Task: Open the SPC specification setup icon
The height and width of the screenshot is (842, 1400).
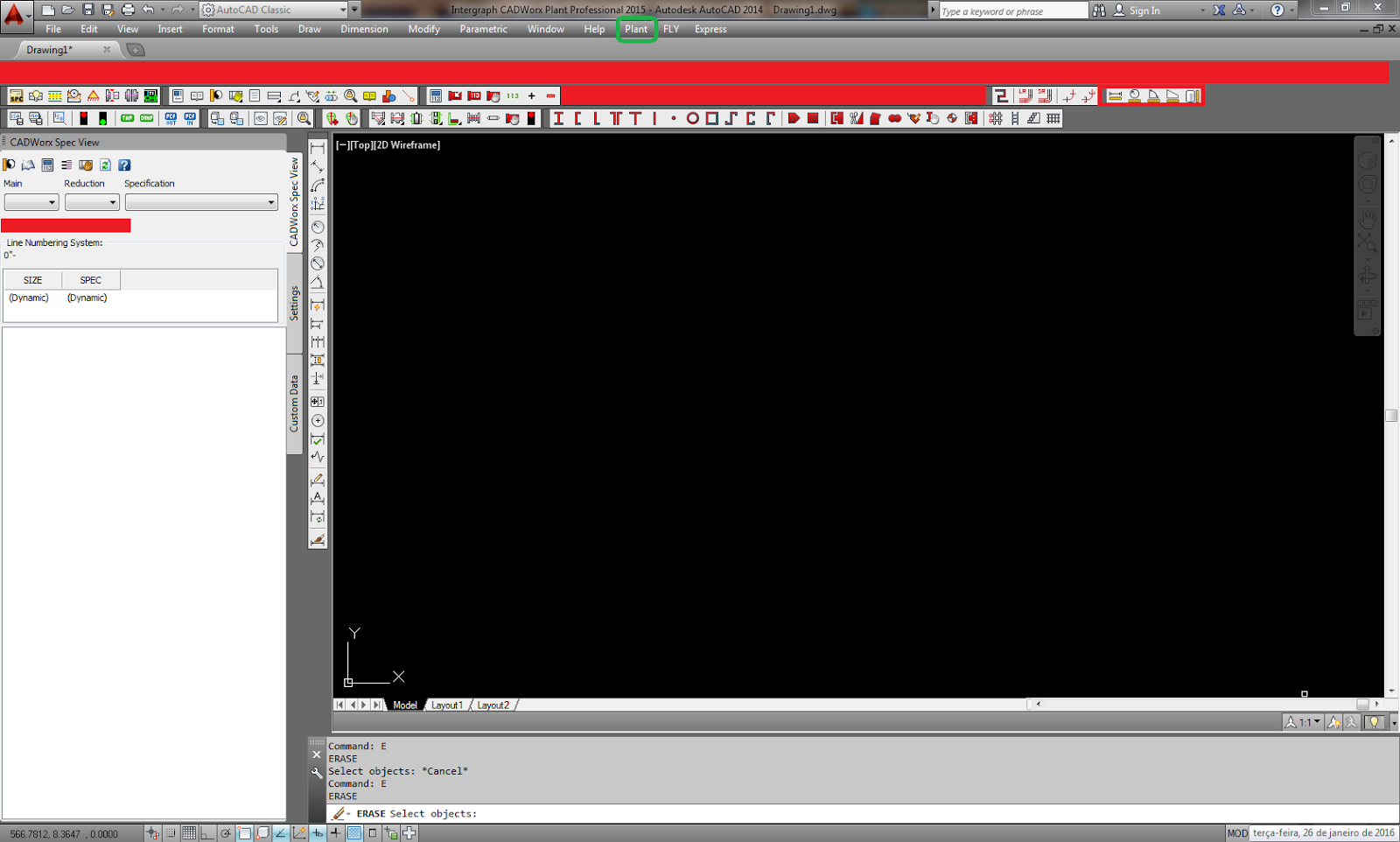Action: click(x=16, y=95)
